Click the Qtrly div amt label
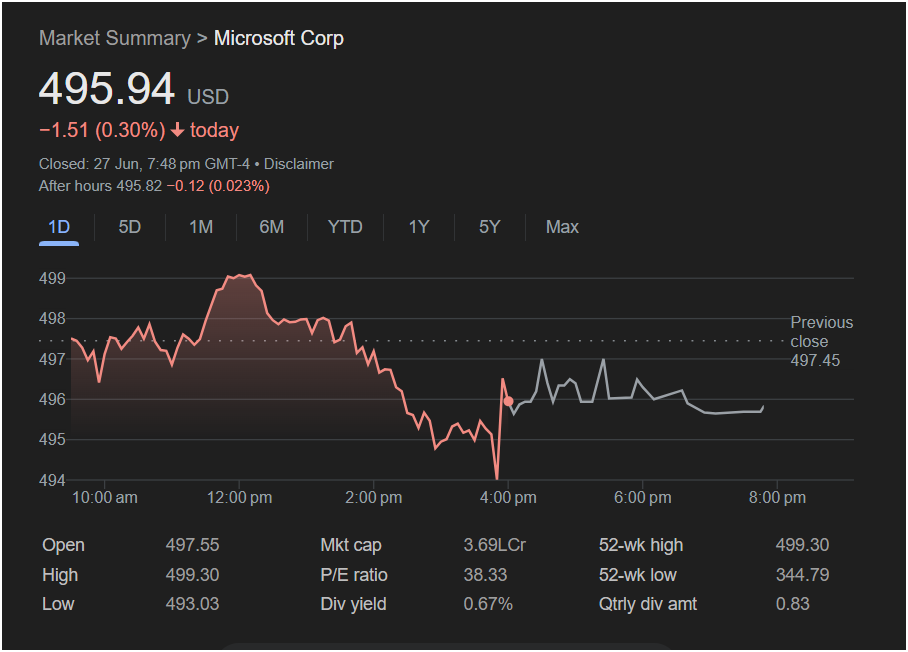 (x=648, y=604)
